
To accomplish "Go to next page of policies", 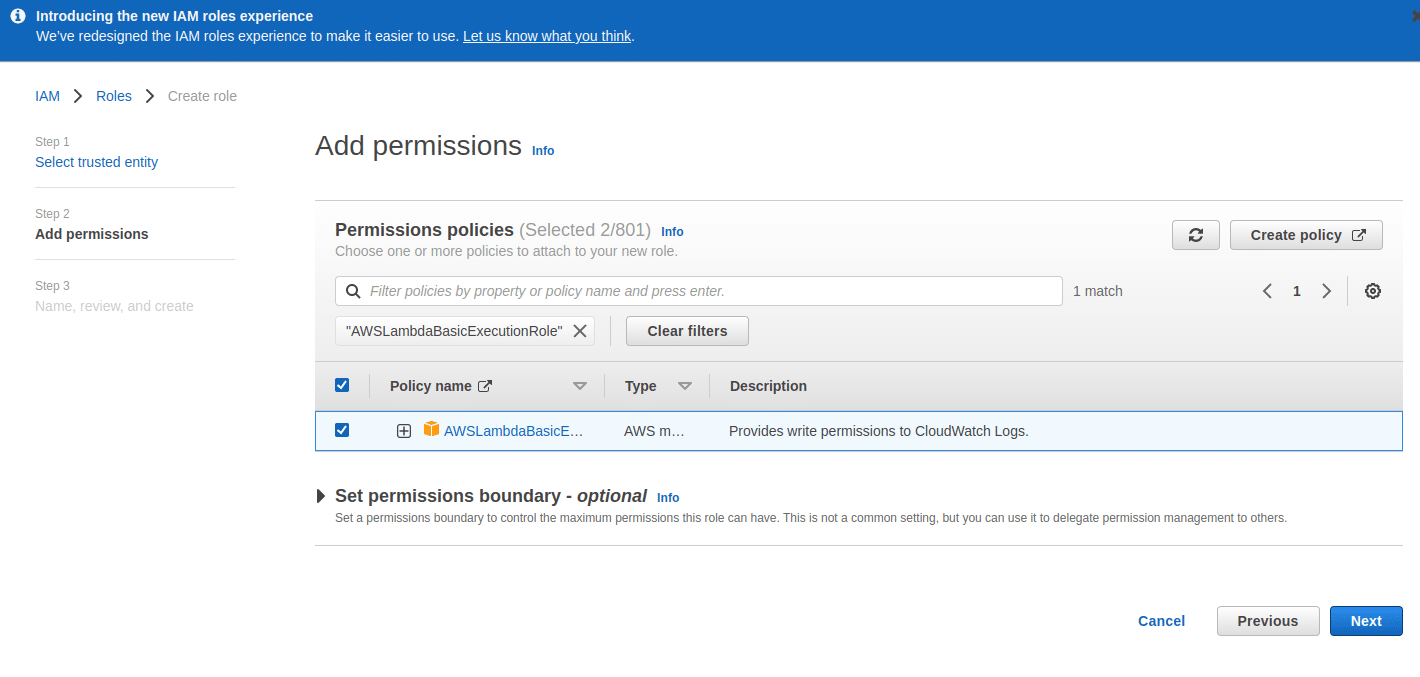I will click(1326, 291).
